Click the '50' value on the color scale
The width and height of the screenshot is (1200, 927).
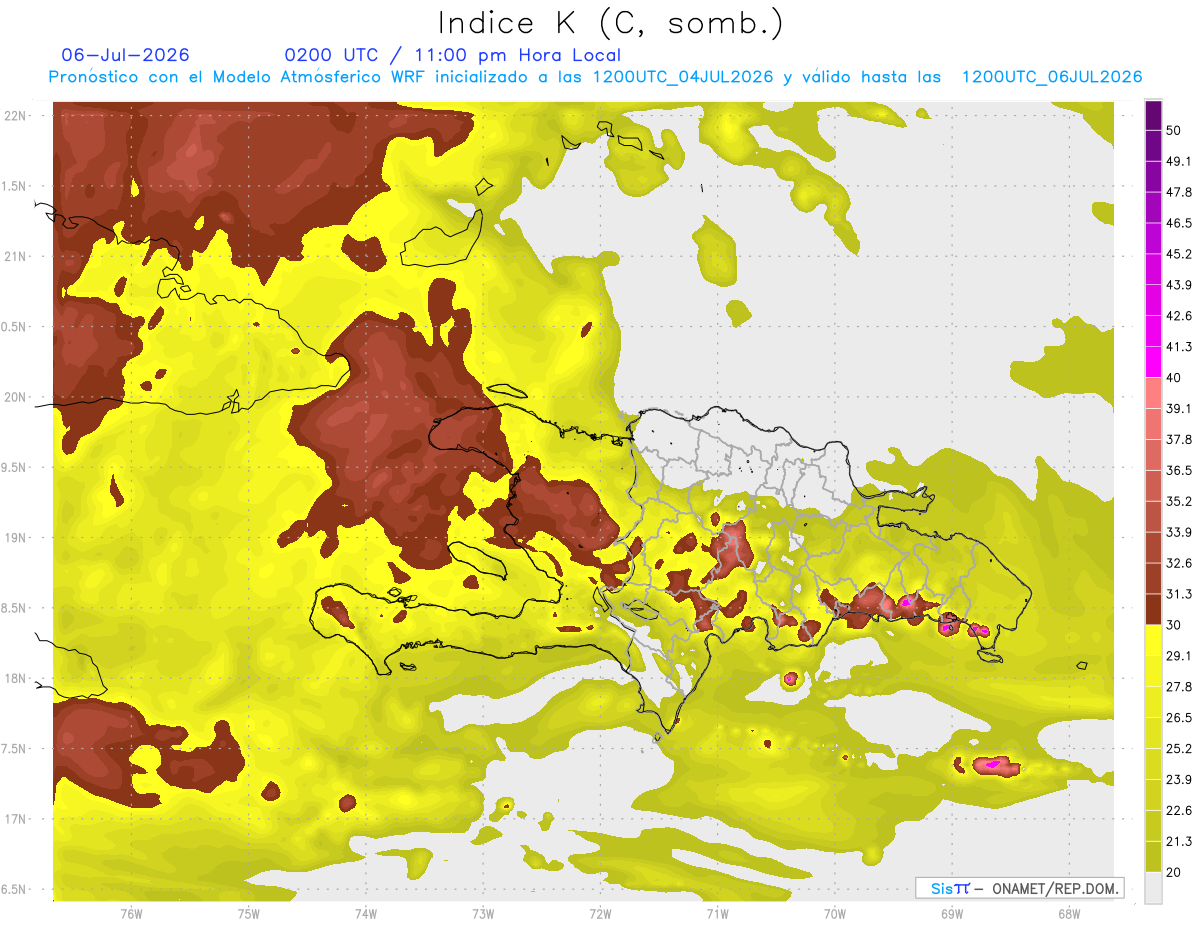point(1174,130)
